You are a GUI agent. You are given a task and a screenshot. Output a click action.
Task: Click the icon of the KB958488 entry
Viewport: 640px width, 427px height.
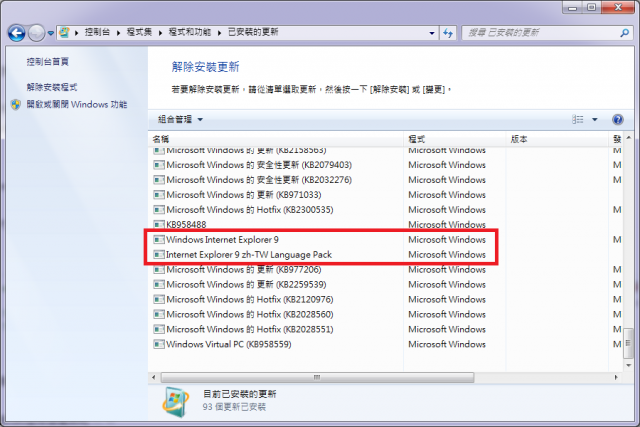(159, 225)
